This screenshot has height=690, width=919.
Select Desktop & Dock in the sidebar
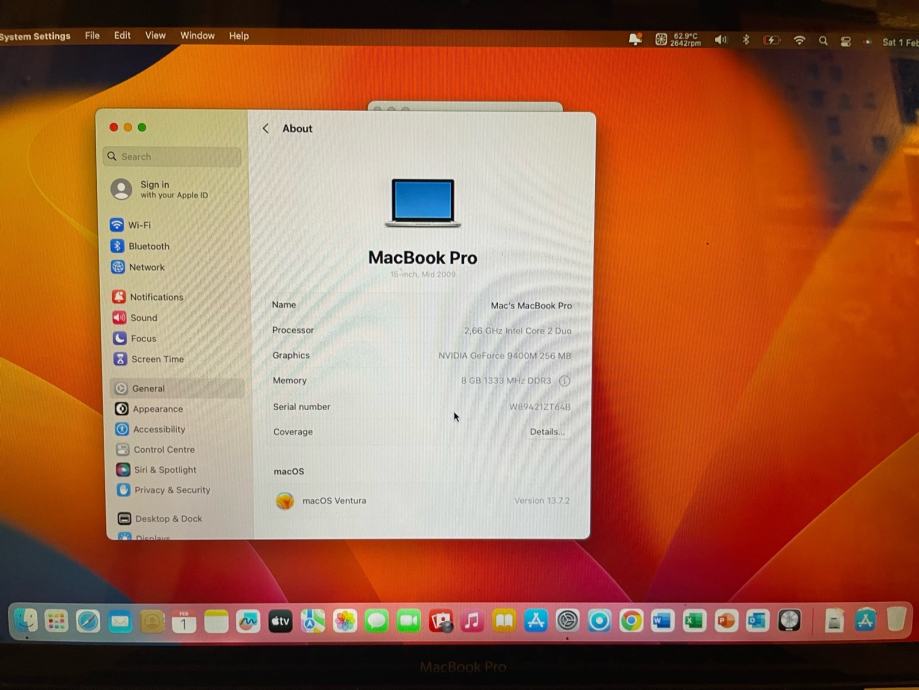[161, 518]
